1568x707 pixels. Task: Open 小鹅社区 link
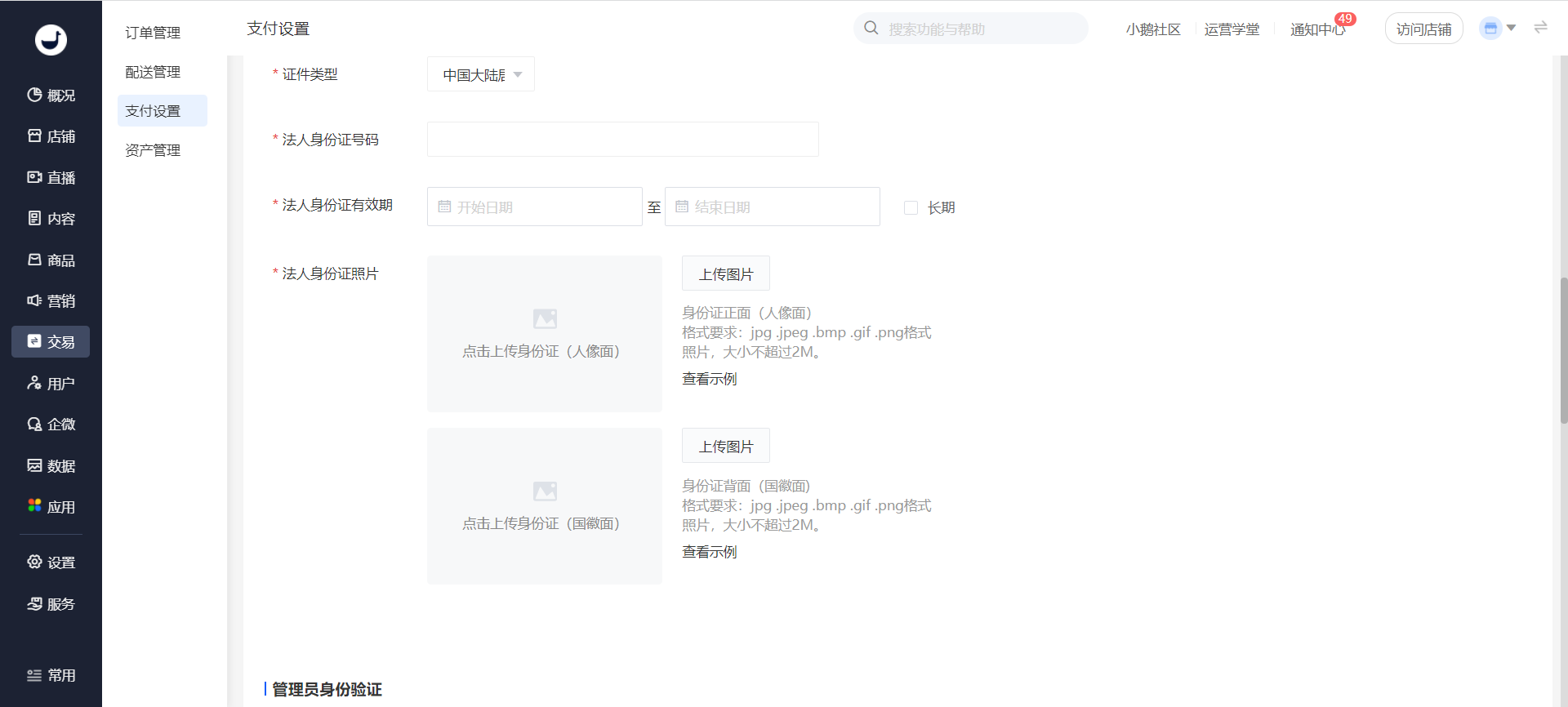pyautogui.click(x=1153, y=29)
